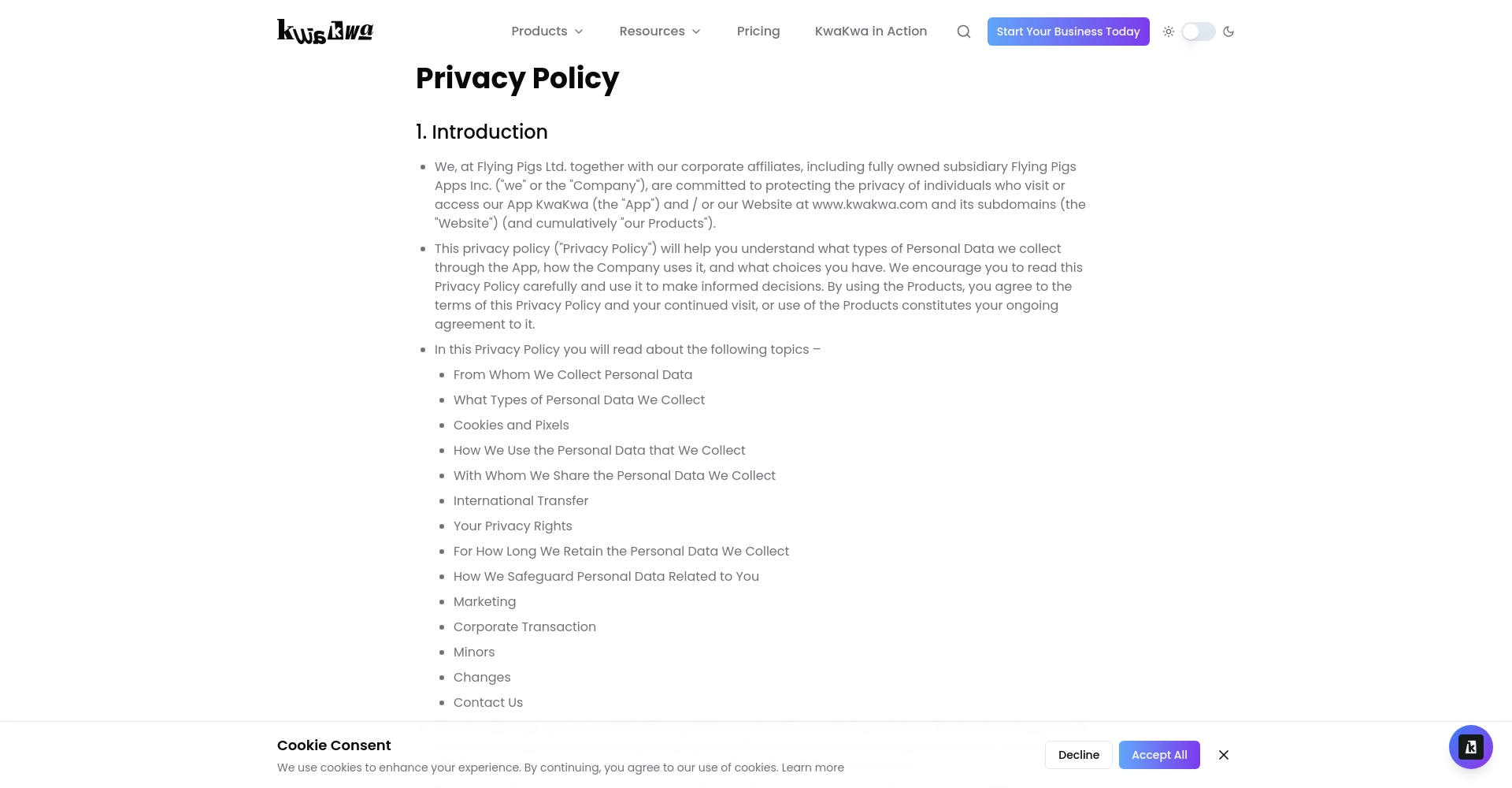Open the floating KwaKwa chat widget
Image resolution: width=1512 pixels, height=788 pixels.
point(1470,746)
